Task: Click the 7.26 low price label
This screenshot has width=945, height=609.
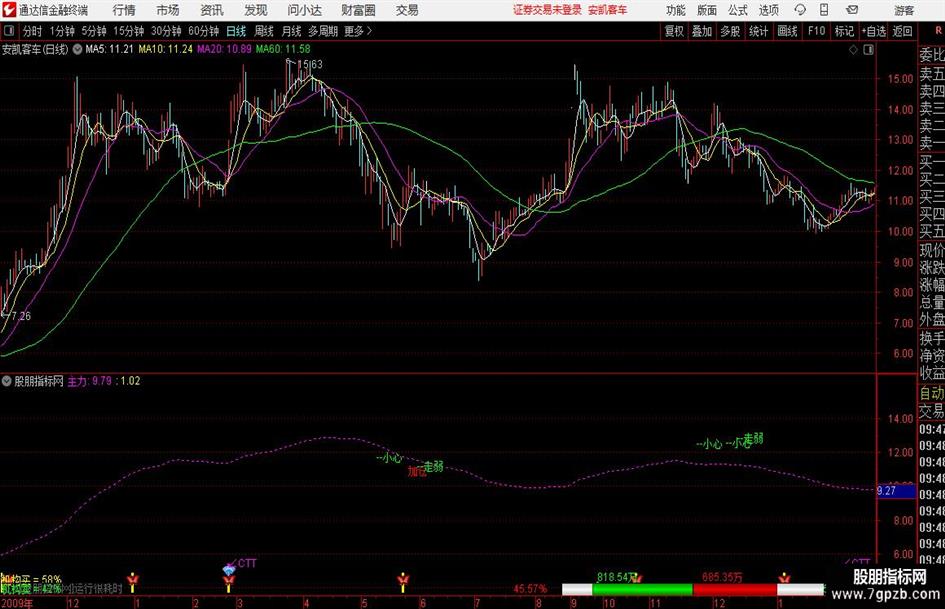Action: pos(21,316)
